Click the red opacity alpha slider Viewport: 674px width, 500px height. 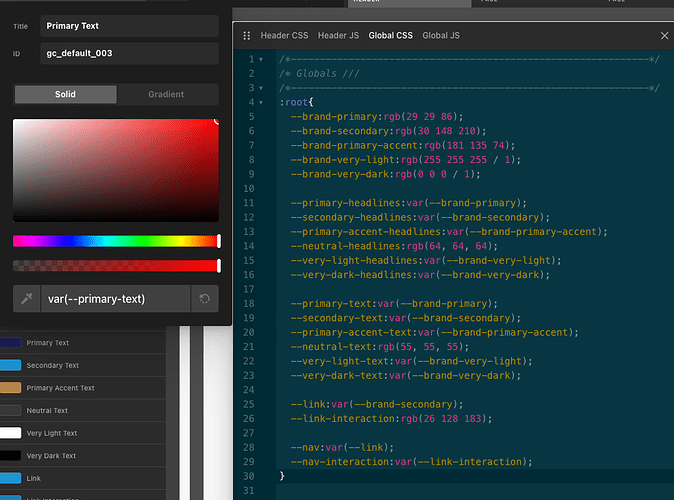[x=116, y=266]
